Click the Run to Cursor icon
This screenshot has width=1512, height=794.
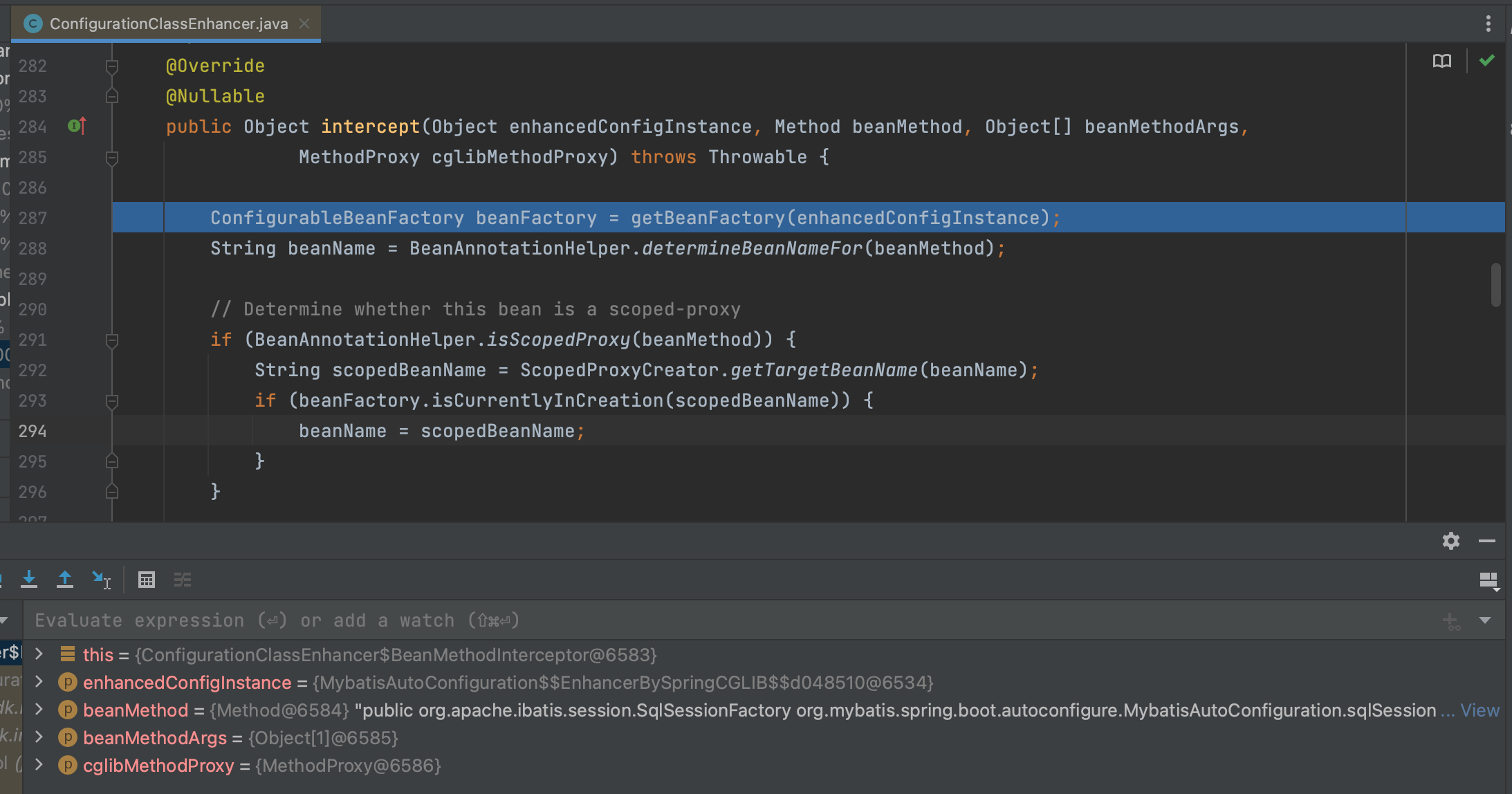pyautogui.click(x=102, y=580)
